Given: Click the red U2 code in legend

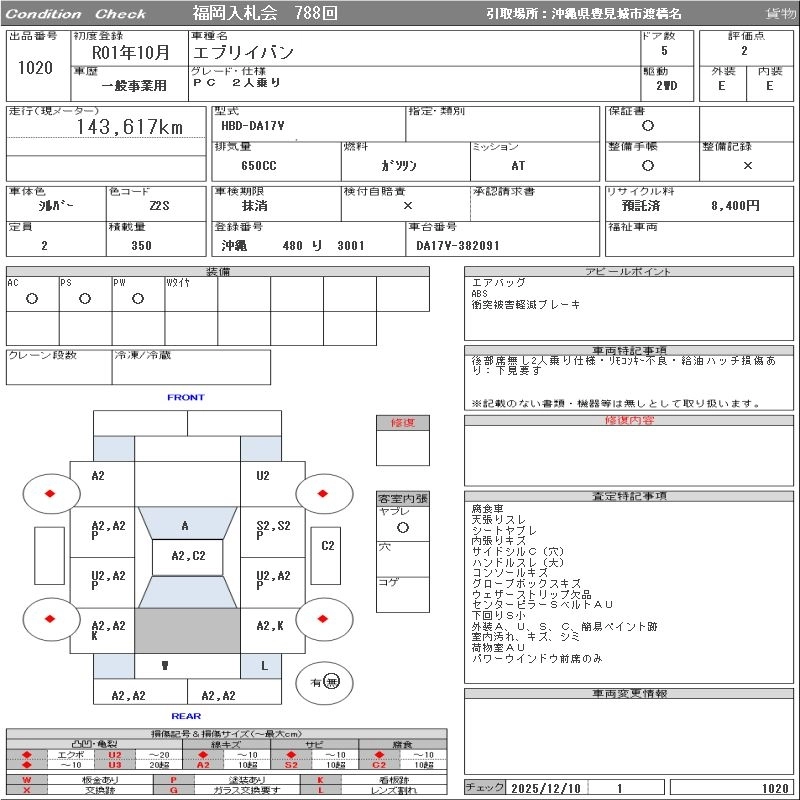Looking at the screenshot, I should (x=115, y=755).
